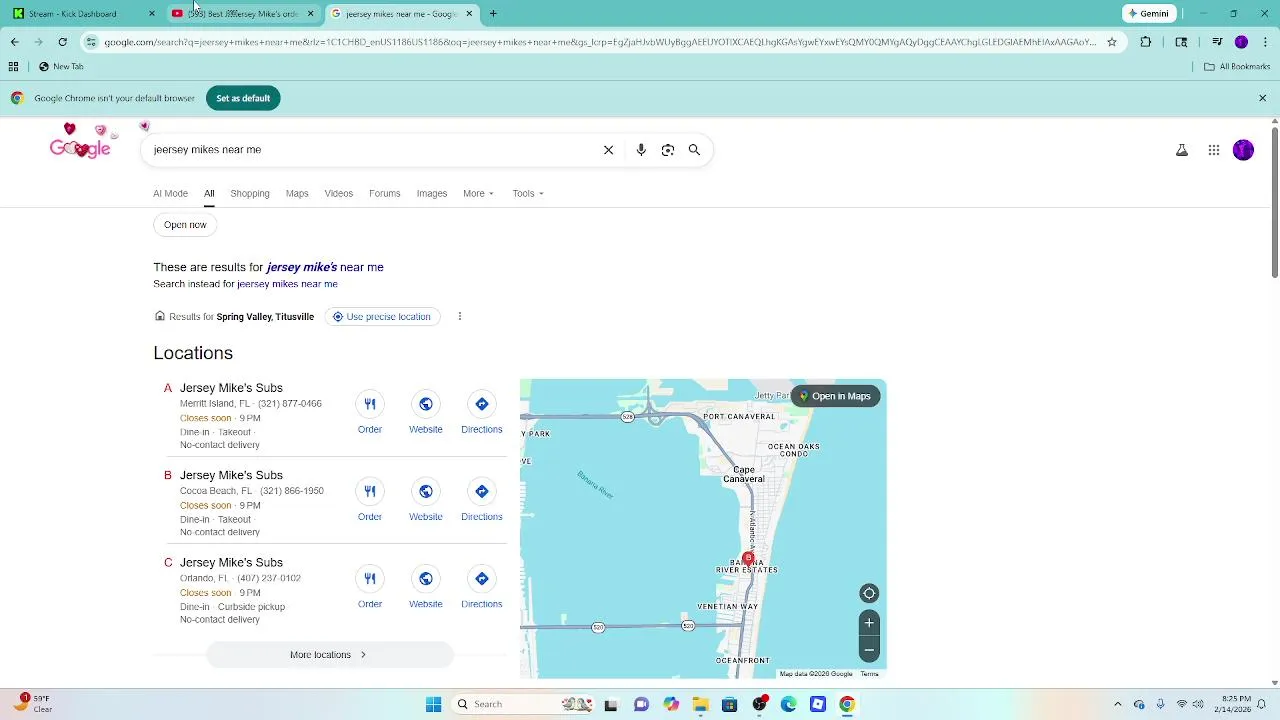This screenshot has width=1280, height=720.
Task: Click the page vertical scrollbar
Action: coord(1274,200)
